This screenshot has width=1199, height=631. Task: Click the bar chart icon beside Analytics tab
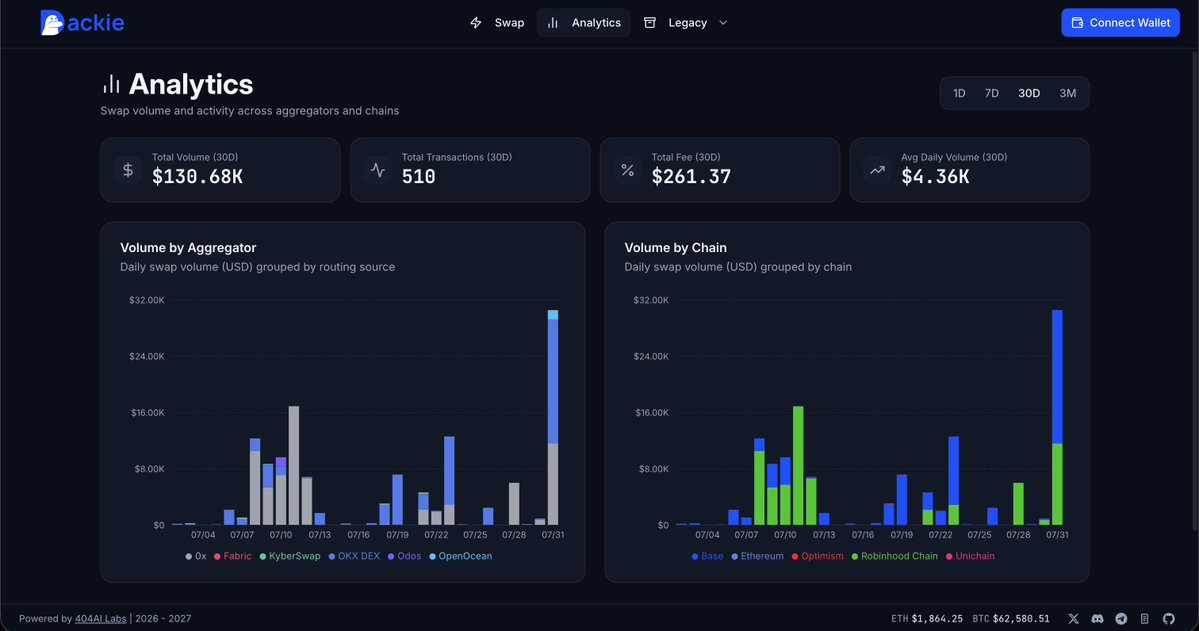click(553, 23)
